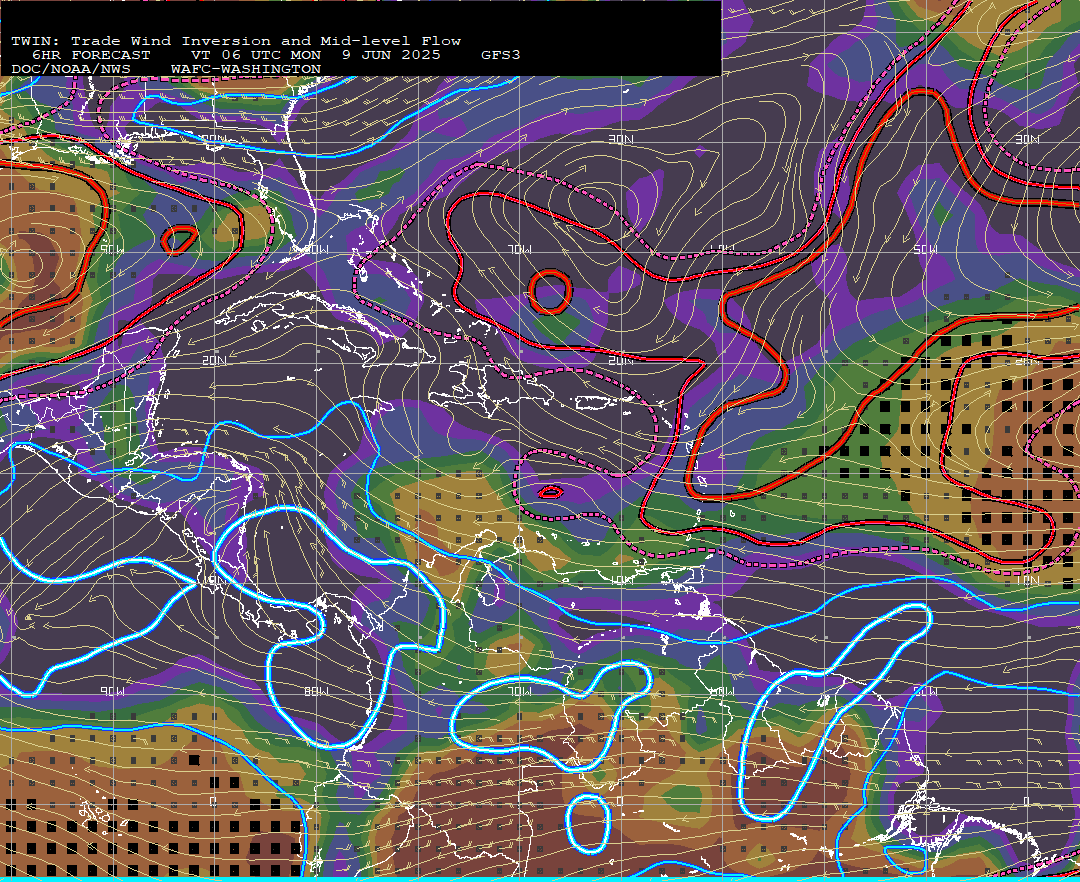1080x882 pixels.
Task: Click the "DOC/NOAA/NWS" source text
Action: point(71,70)
